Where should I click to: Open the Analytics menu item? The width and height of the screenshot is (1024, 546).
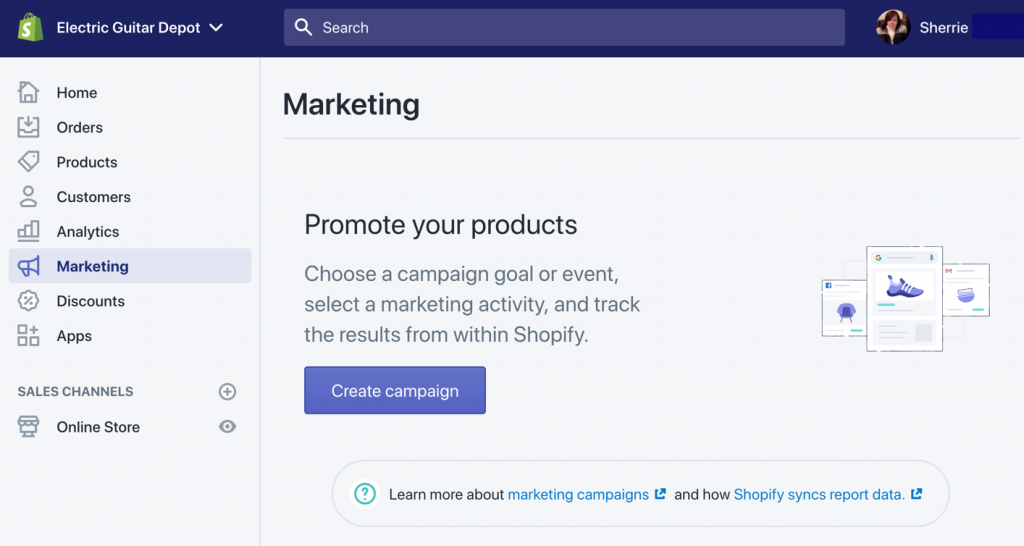click(88, 232)
